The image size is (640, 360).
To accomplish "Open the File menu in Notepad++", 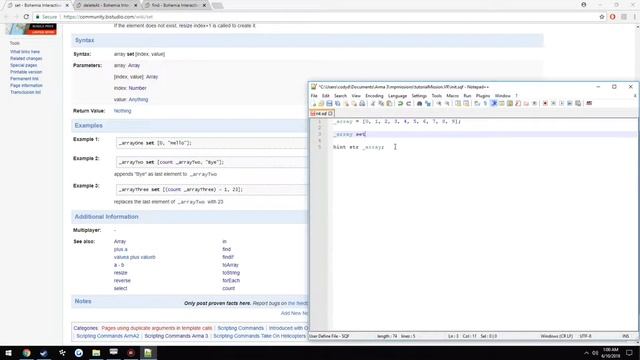I will point(314,96).
